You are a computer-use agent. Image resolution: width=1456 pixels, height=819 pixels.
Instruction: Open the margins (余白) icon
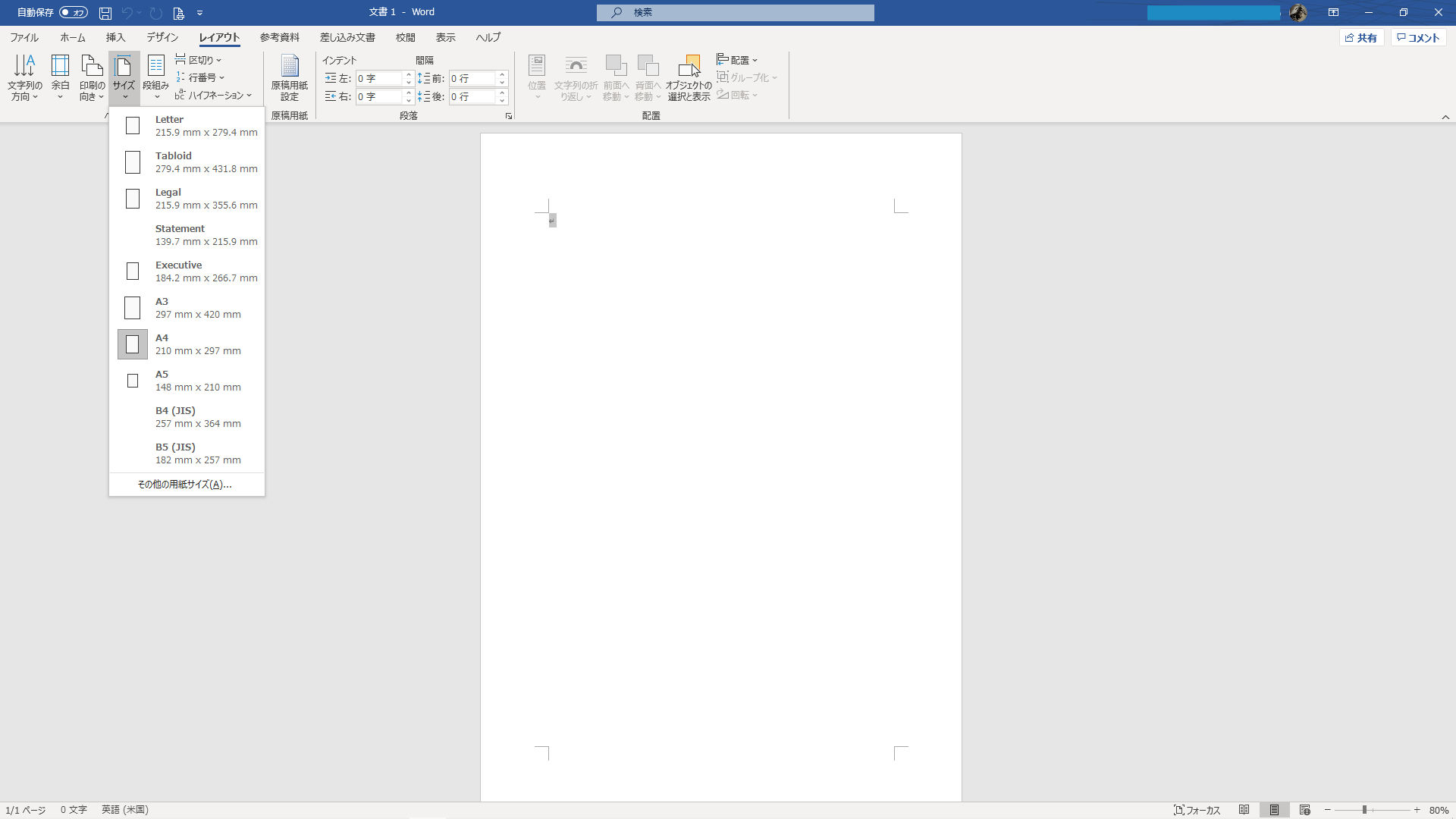click(60, 76)
